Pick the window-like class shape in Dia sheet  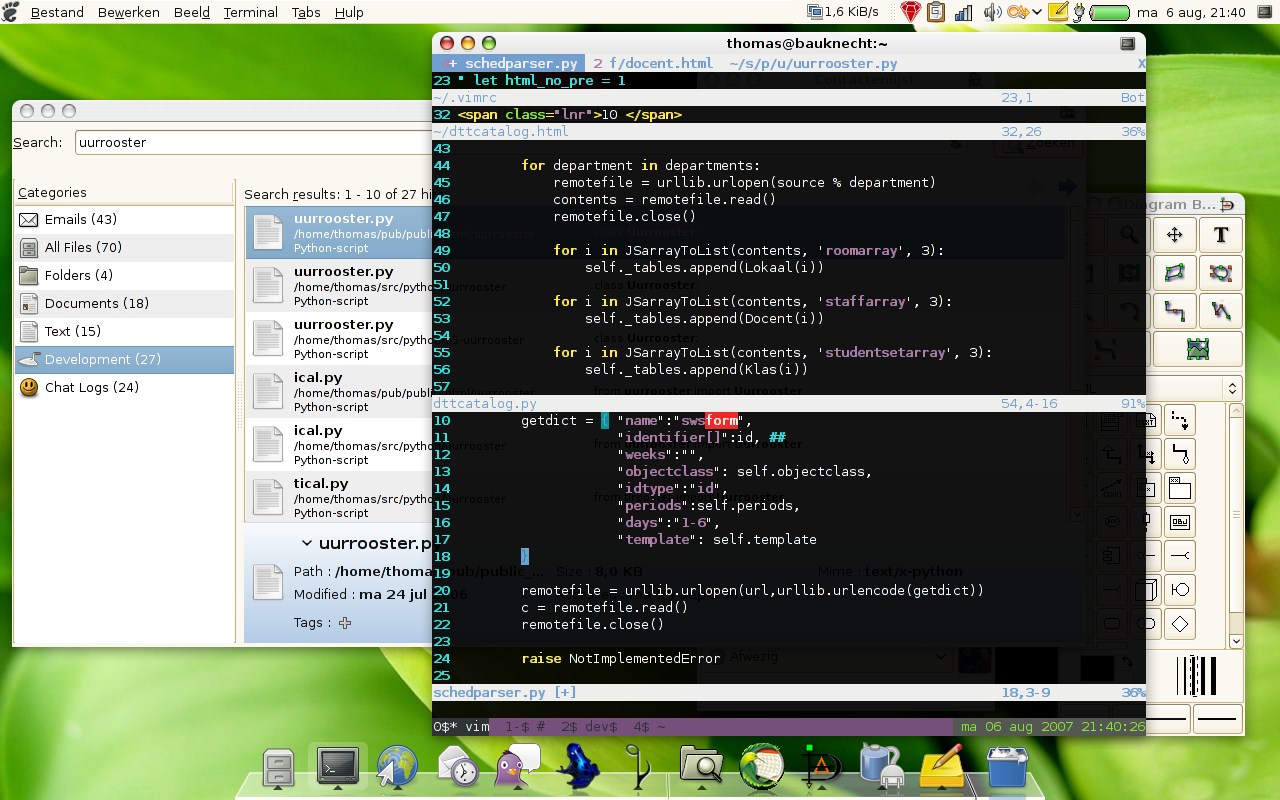pyautogui.click(x=1180, y=488)
